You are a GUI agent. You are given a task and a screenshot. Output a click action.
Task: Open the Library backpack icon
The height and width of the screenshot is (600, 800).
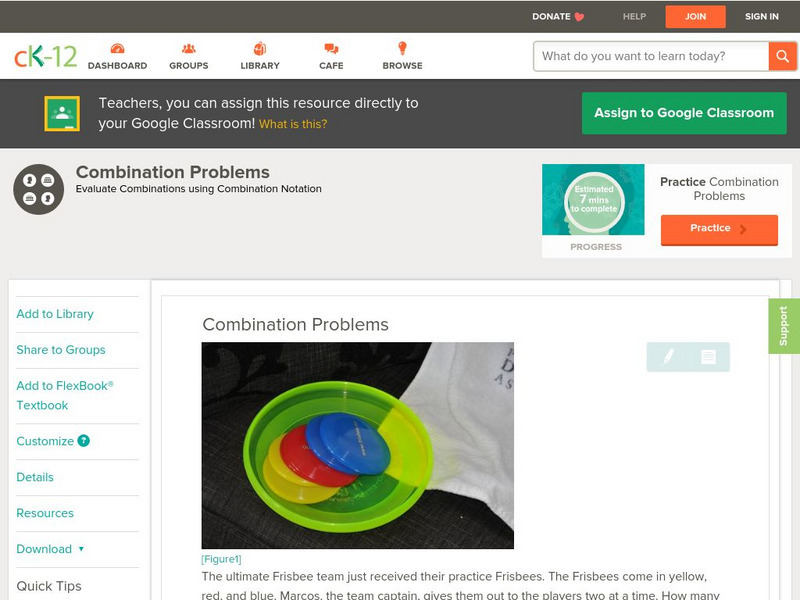point(260,48)
